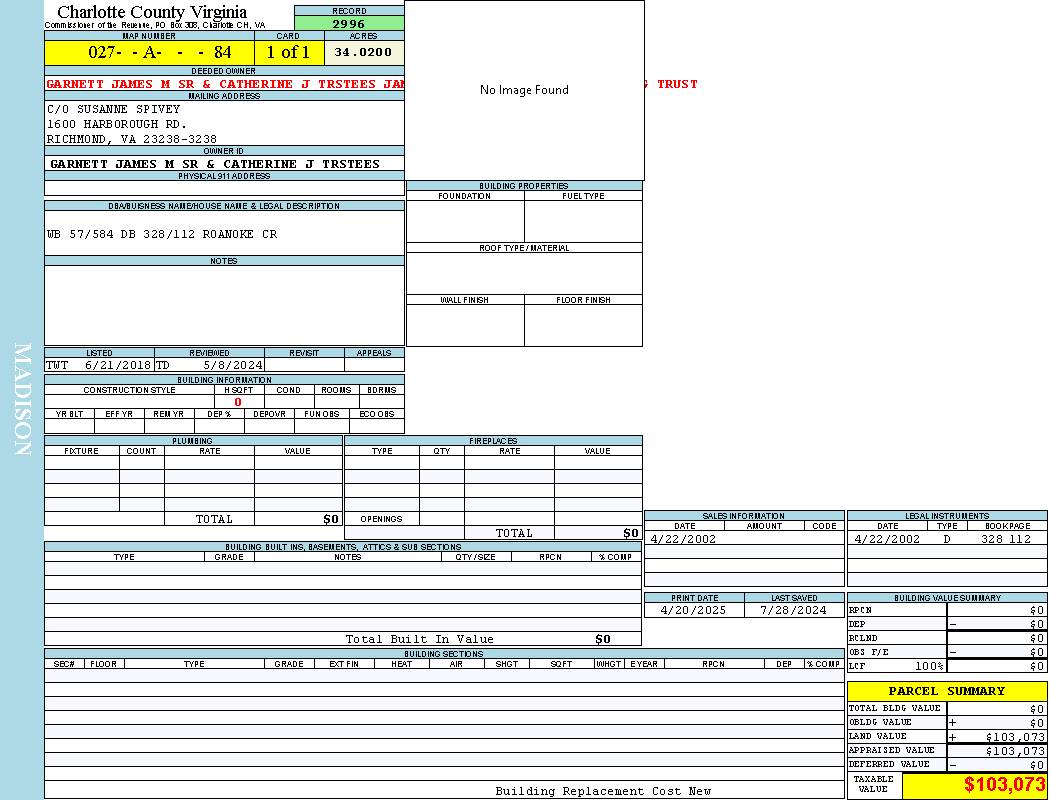Select the listed date 6/21/2018

coord(117,365)
